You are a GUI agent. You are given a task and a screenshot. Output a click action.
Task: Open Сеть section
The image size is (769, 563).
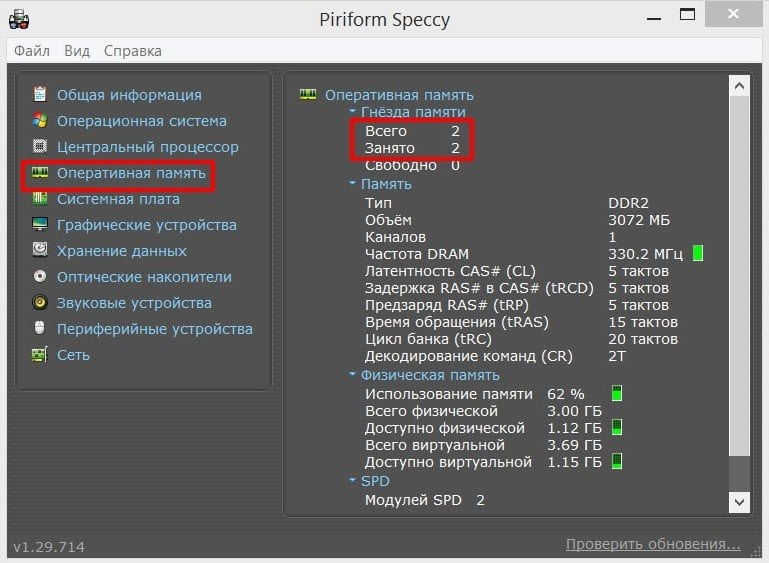(x=74, y=355)
